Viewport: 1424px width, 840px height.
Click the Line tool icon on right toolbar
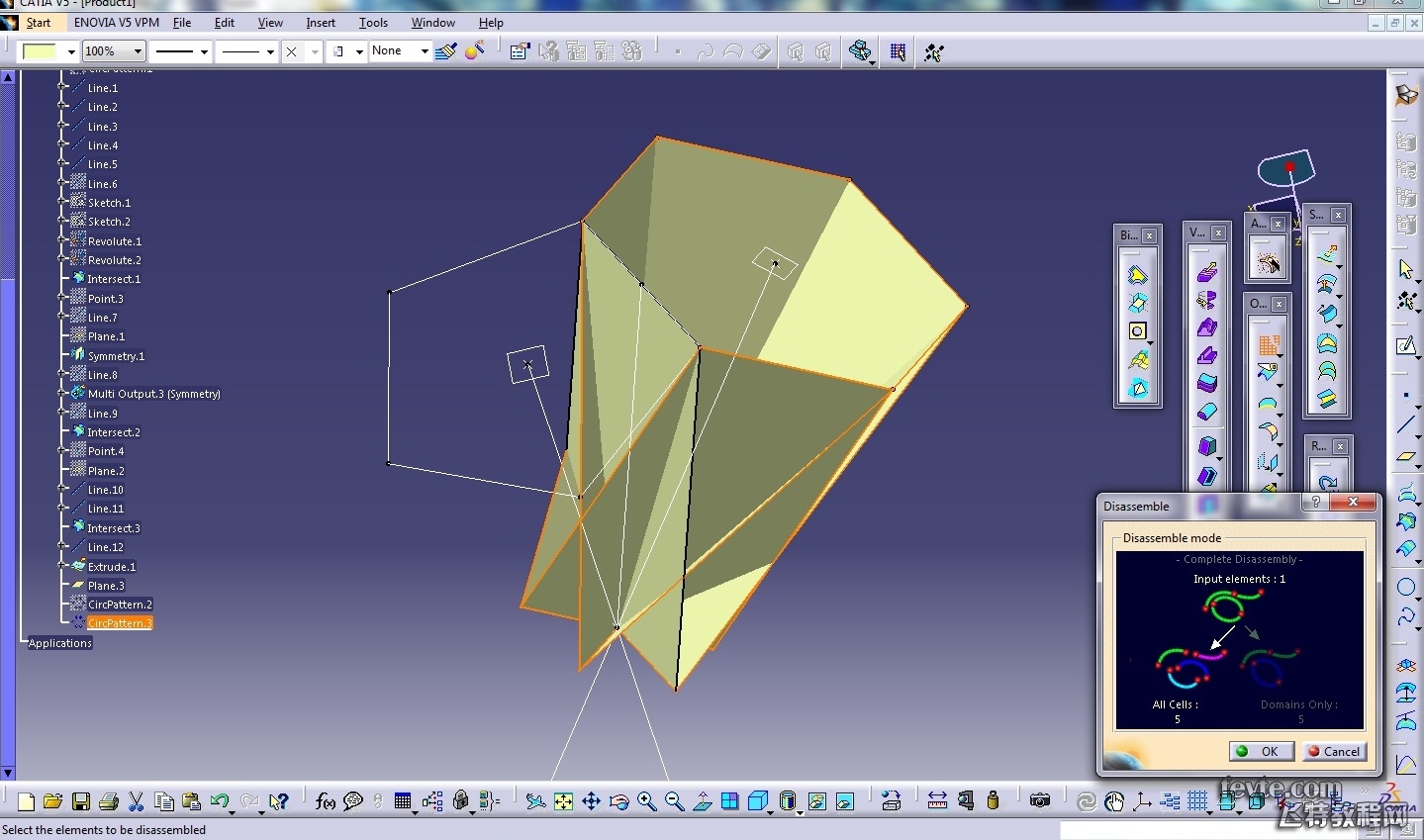[1405, 425]
